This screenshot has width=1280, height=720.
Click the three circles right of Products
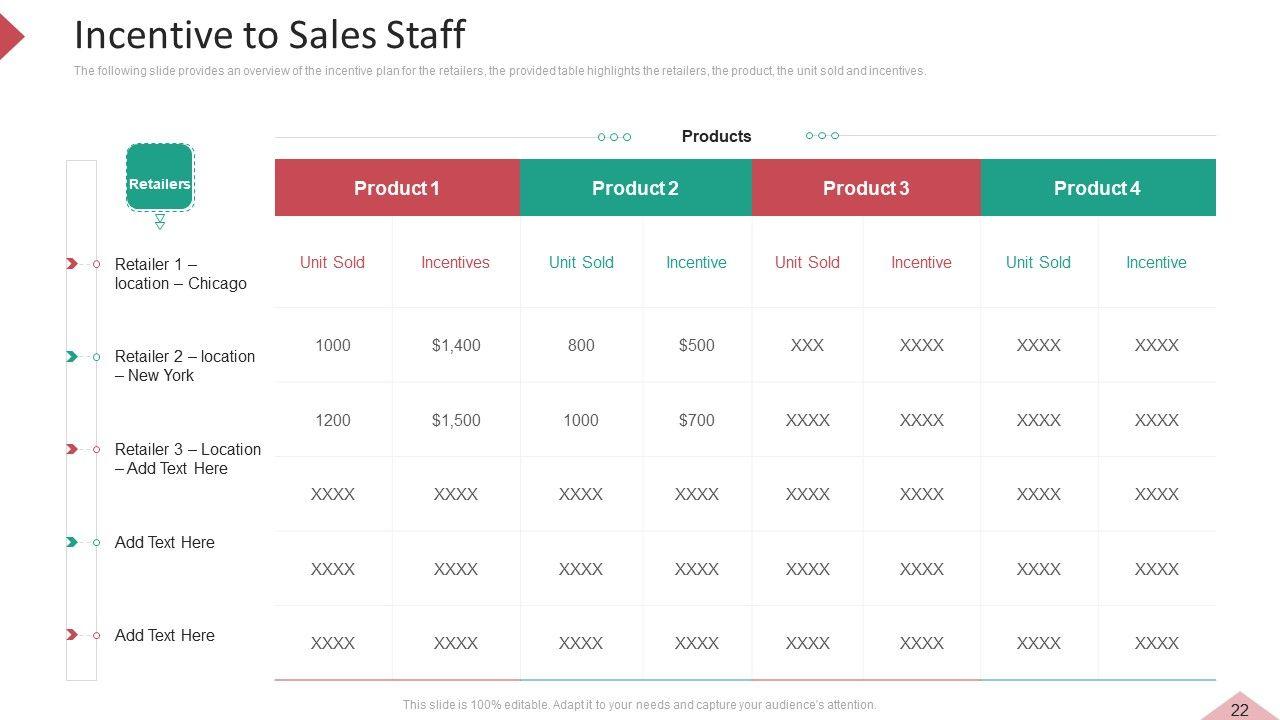(x=822, y=136)
